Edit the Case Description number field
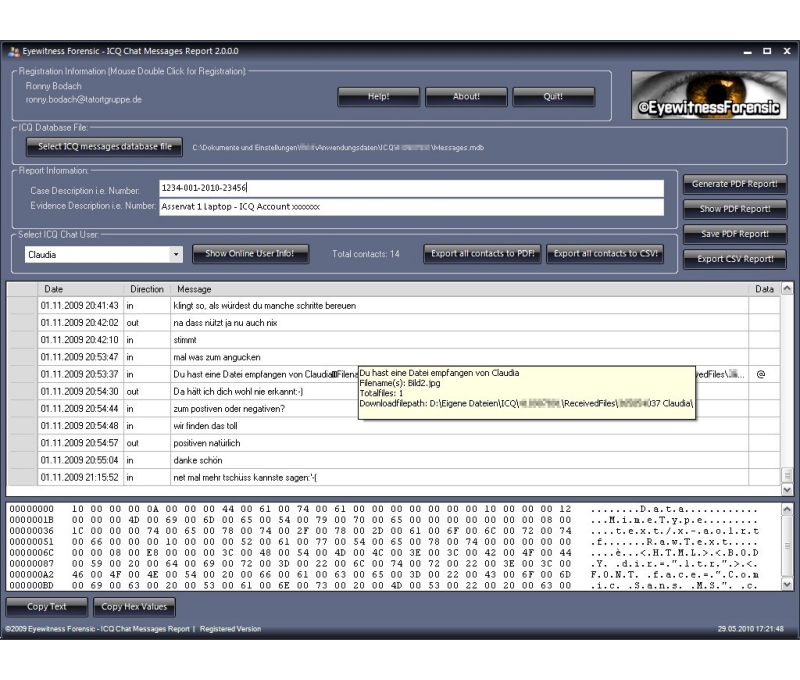The width and height of the screenshot is (800, 680). pos(410,188)
